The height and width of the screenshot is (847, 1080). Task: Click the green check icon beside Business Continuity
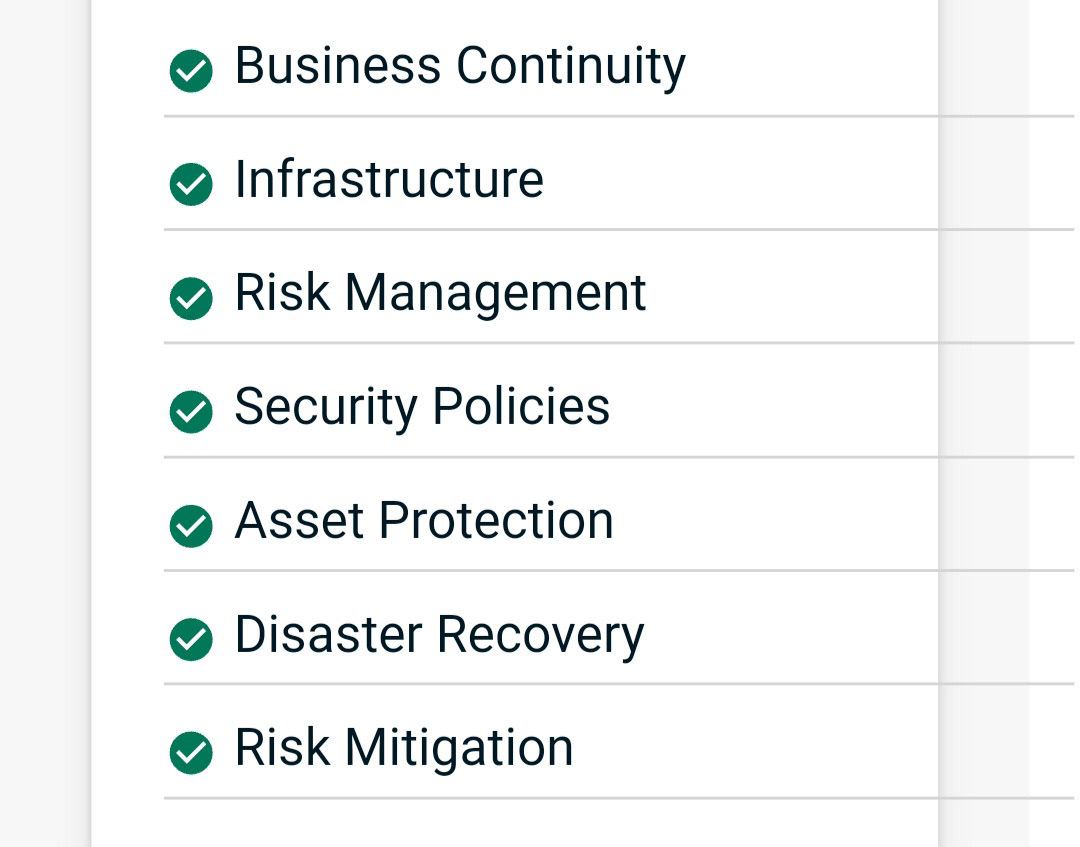(191, 71)
